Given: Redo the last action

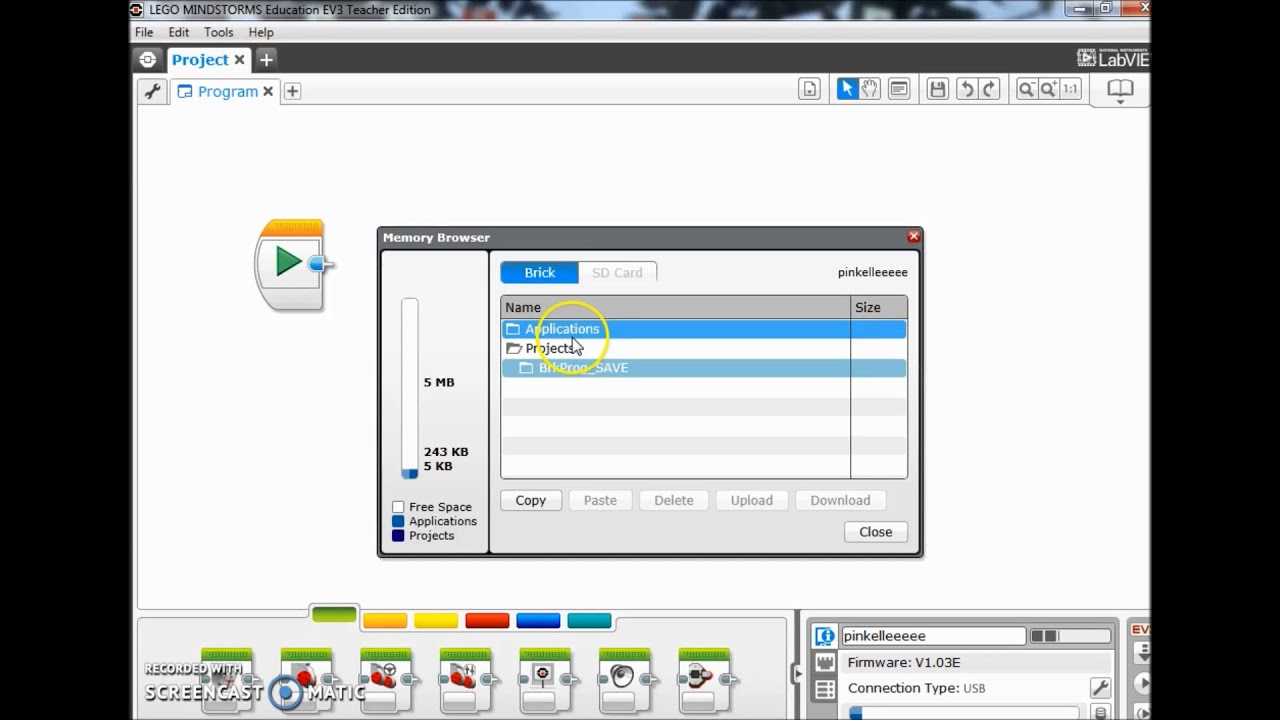Looking at the screenshot, I should tap(988, 89).
